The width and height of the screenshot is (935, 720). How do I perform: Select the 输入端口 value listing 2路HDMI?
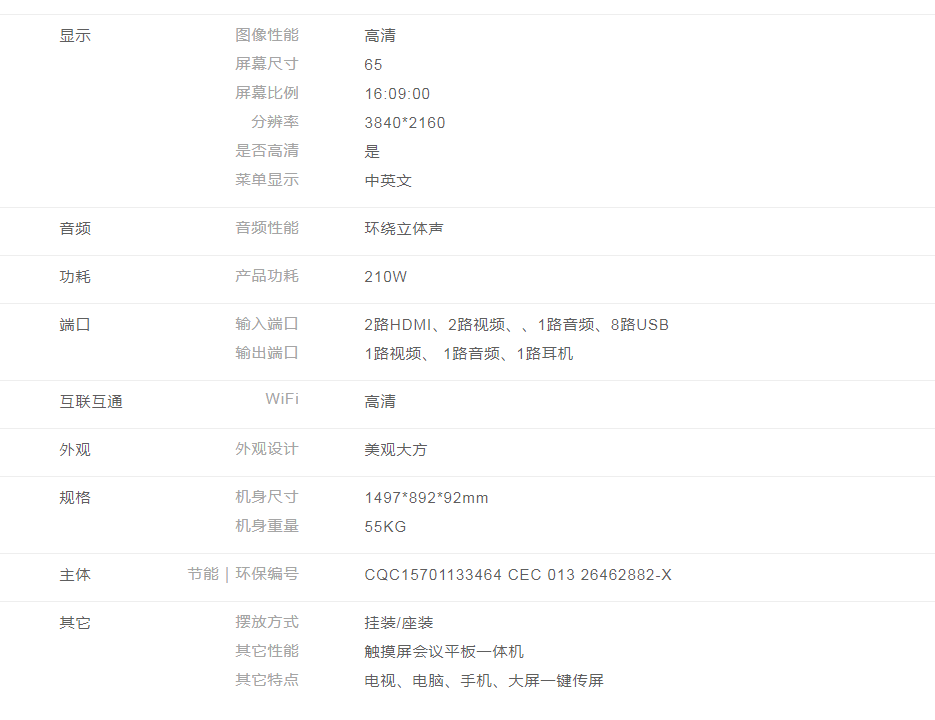pyautogui.click(x=516, y=325)
